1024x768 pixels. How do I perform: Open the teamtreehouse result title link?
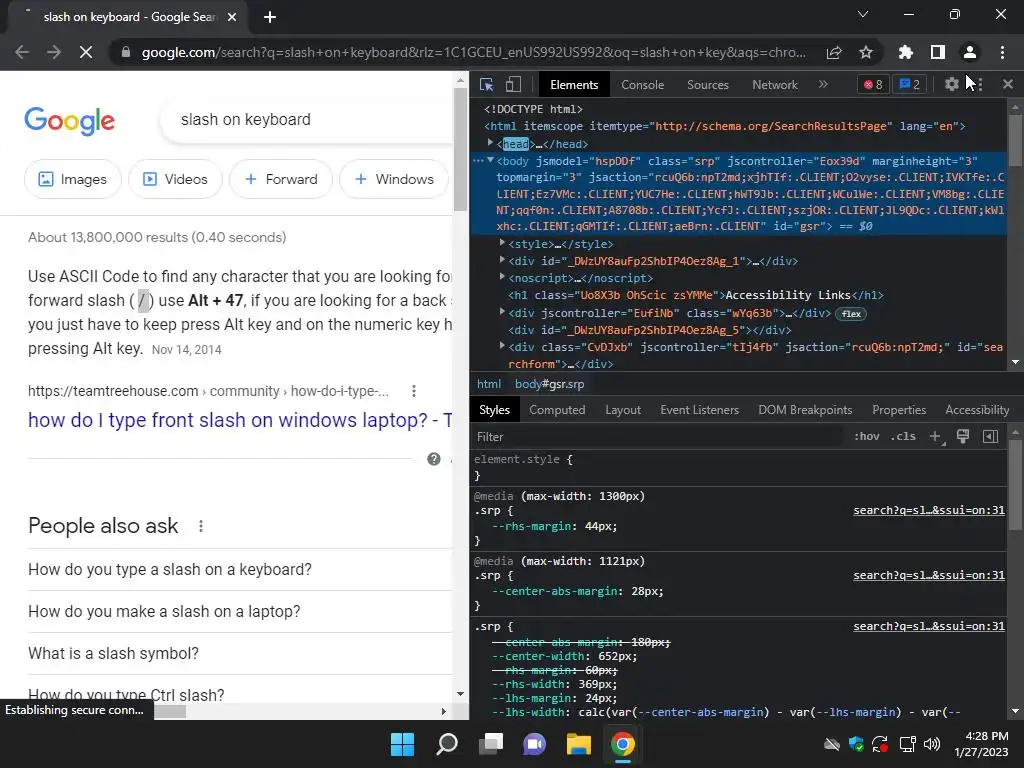(240, 420)
